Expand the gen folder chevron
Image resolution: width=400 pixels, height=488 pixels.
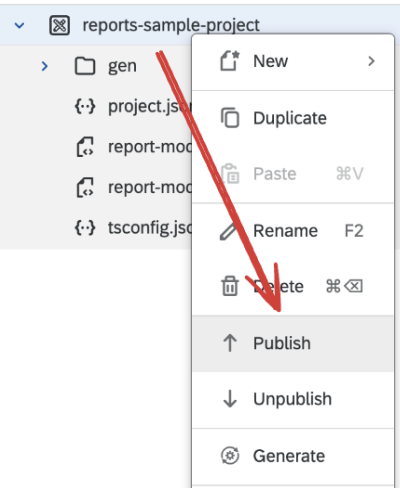tap(44, 66)
